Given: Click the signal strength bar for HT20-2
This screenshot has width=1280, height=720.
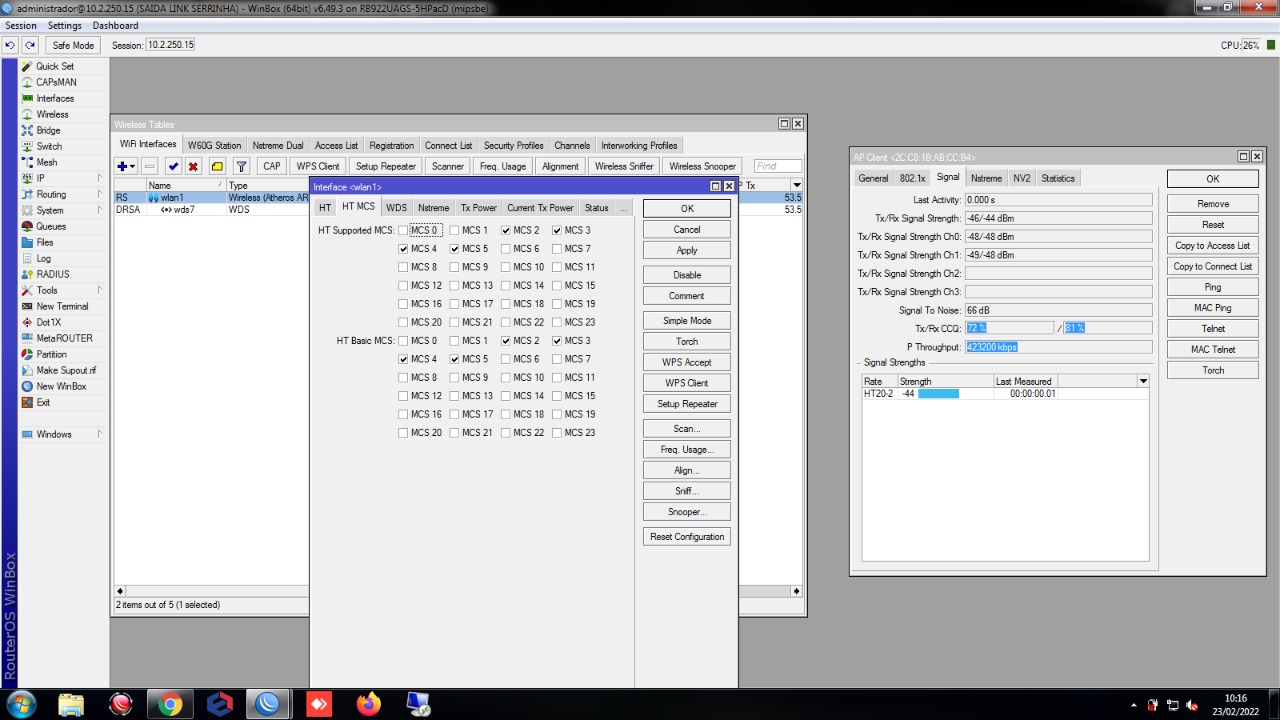Looking at the screenshot, I should tap(938, 394).
